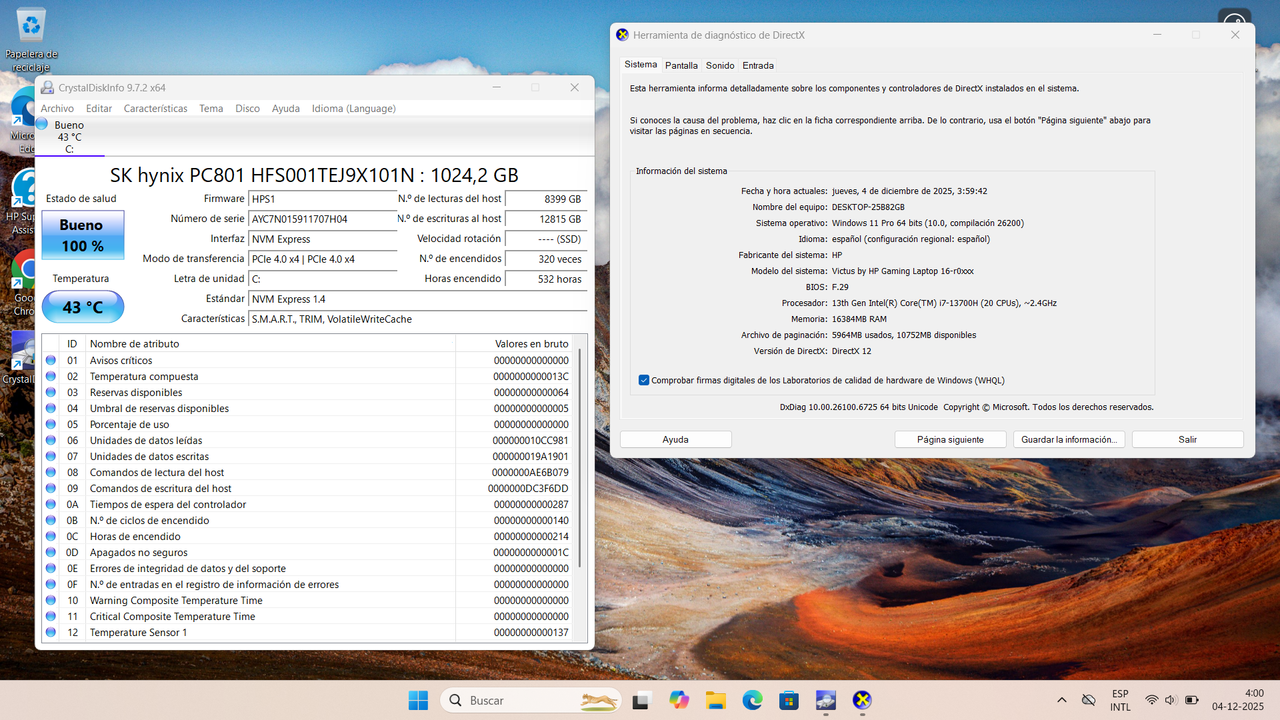The width and height of the screenshot is (1280, 720).
Task: Open the Microsoft Store from the taskbar
Action: 788,699
